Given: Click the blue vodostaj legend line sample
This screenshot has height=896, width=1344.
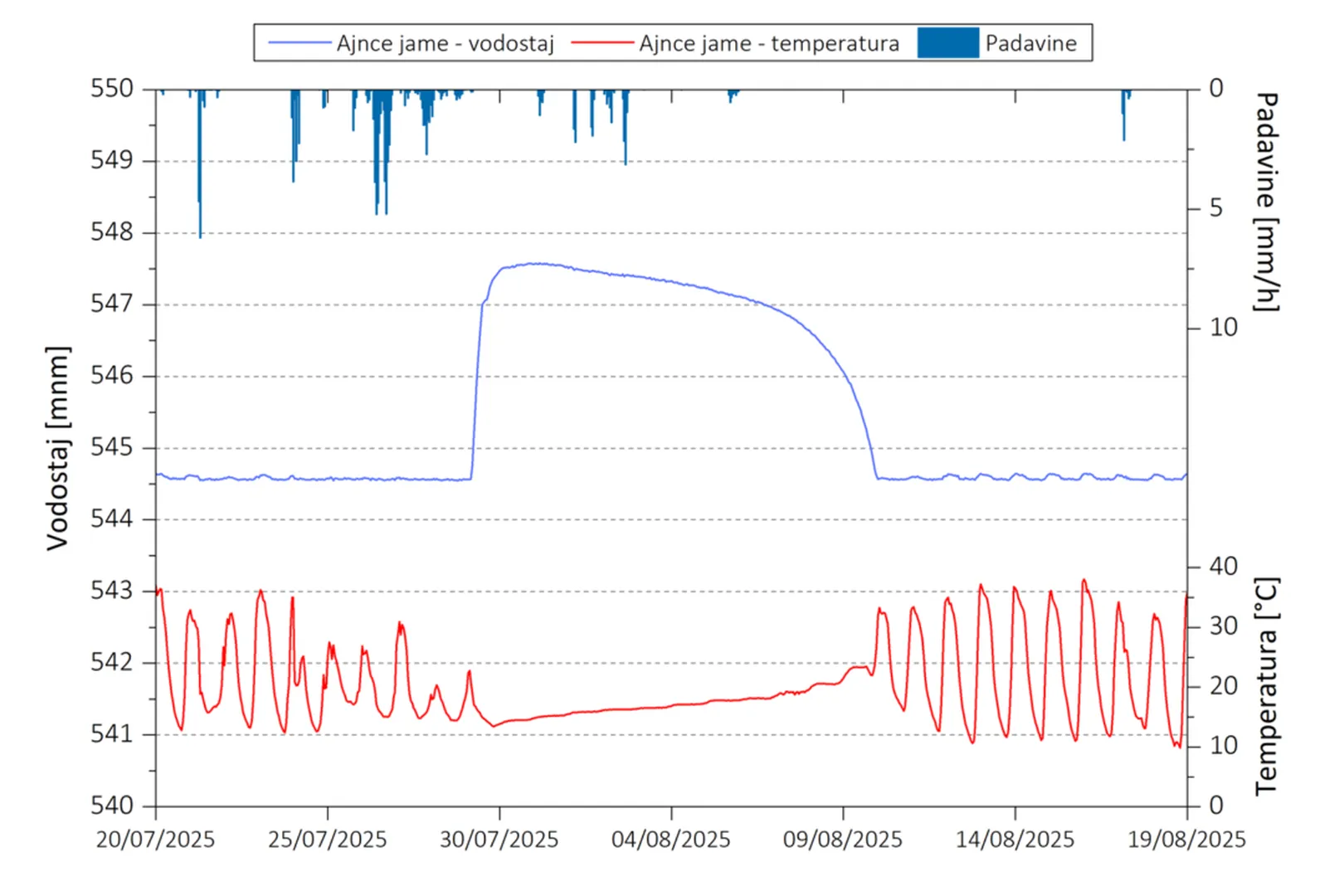Looking at the screenshot, I should point(299,43).
